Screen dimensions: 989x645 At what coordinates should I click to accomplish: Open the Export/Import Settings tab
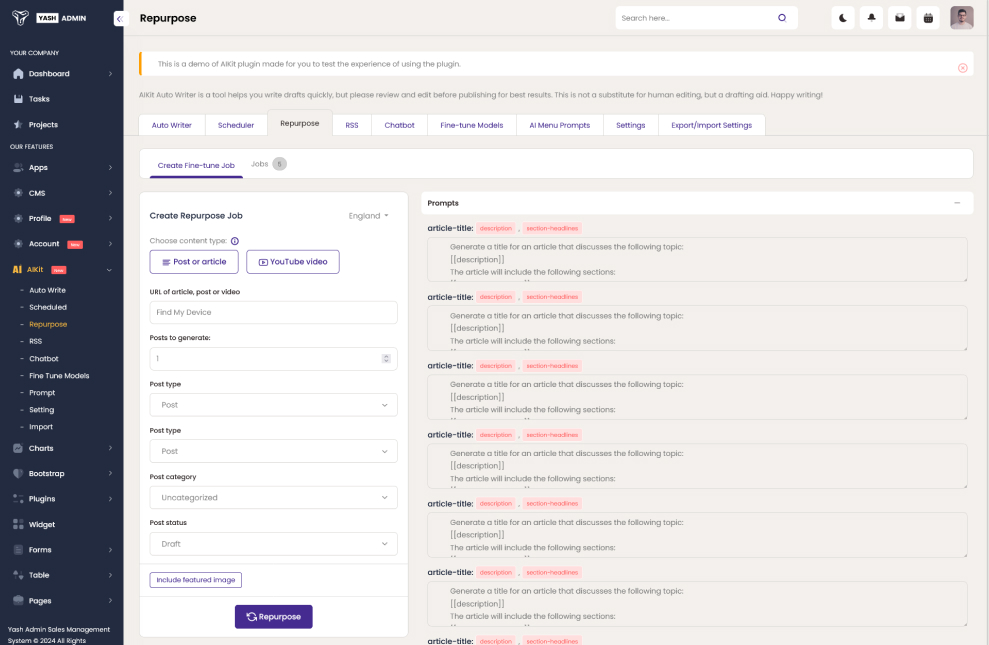coord(711,125)
